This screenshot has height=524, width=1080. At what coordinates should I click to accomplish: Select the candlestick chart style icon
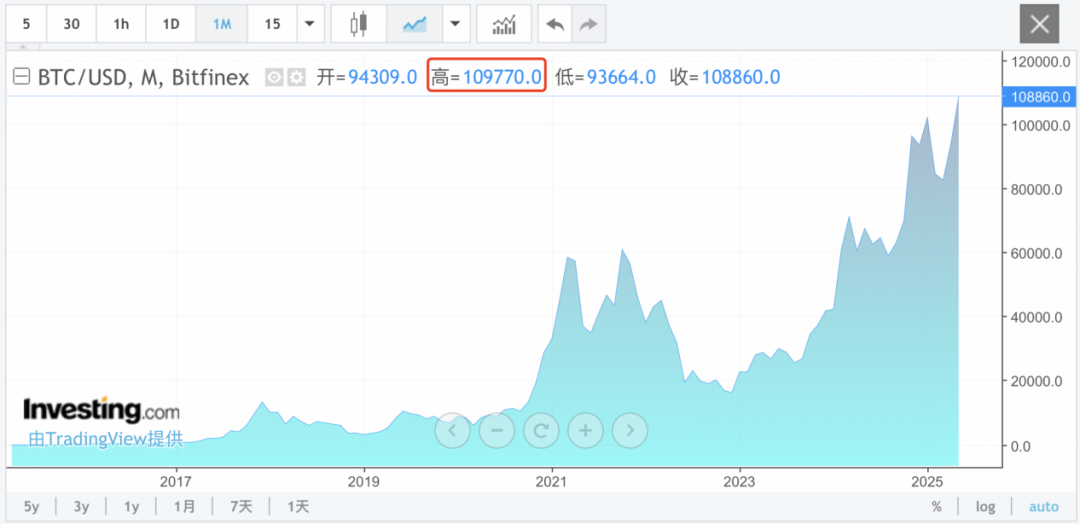coord(359,24)
